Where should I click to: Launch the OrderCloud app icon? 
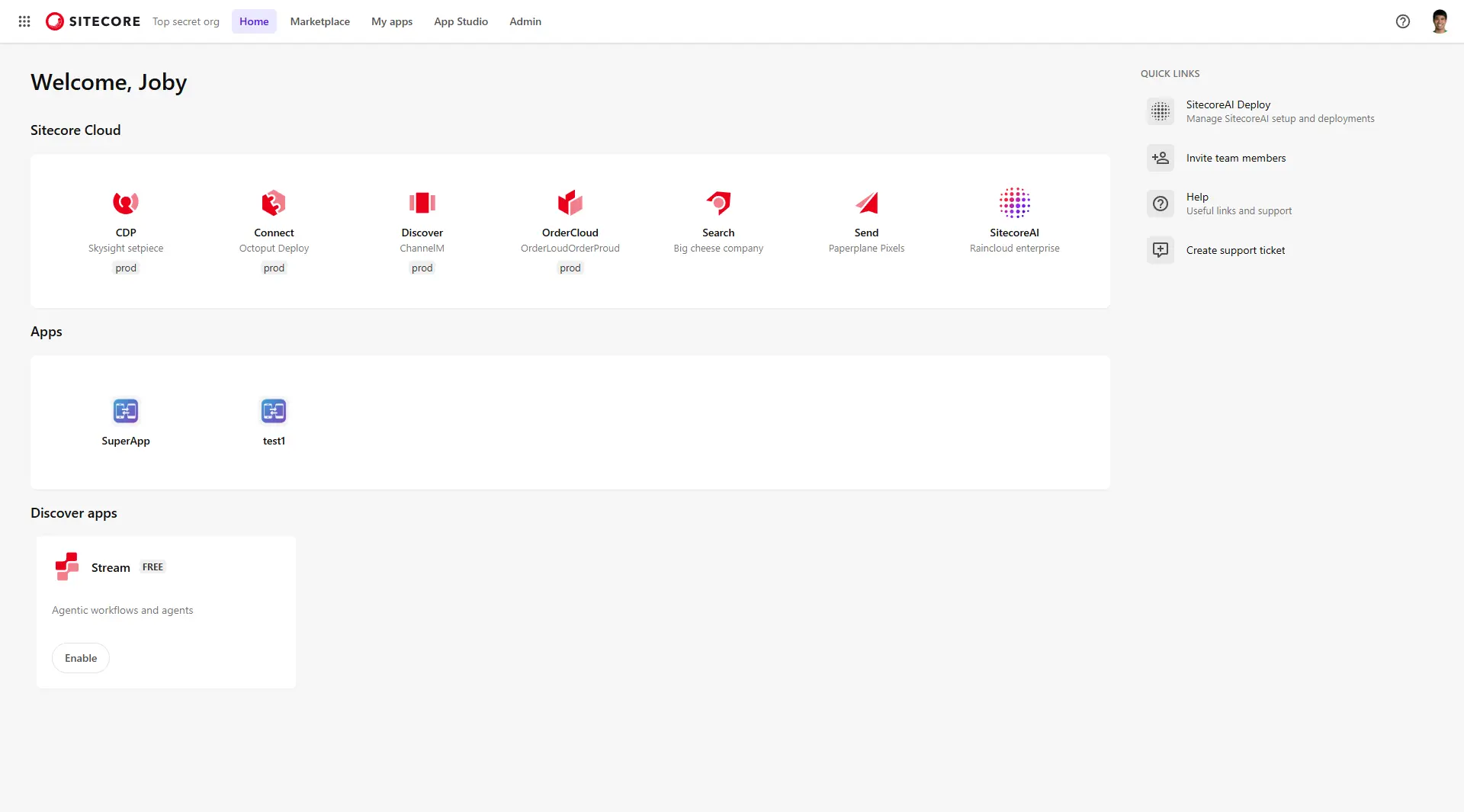point(570,203)
